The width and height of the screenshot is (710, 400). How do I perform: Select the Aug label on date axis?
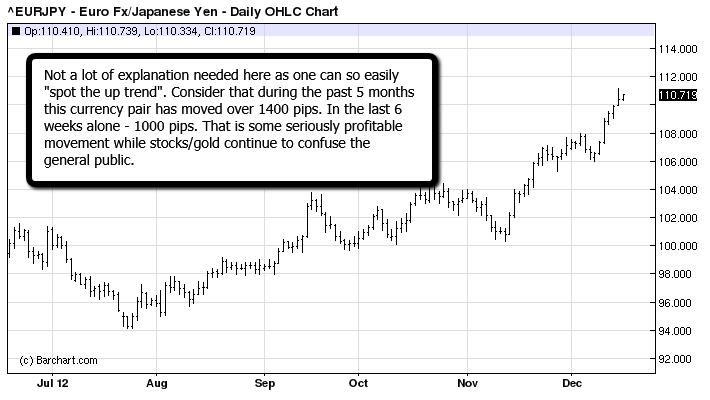point(157,382)
